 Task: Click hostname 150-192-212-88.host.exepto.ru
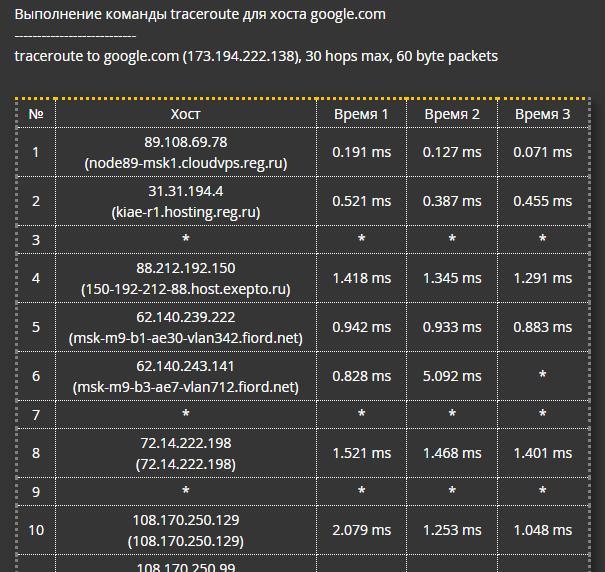(x=186, y=289)
